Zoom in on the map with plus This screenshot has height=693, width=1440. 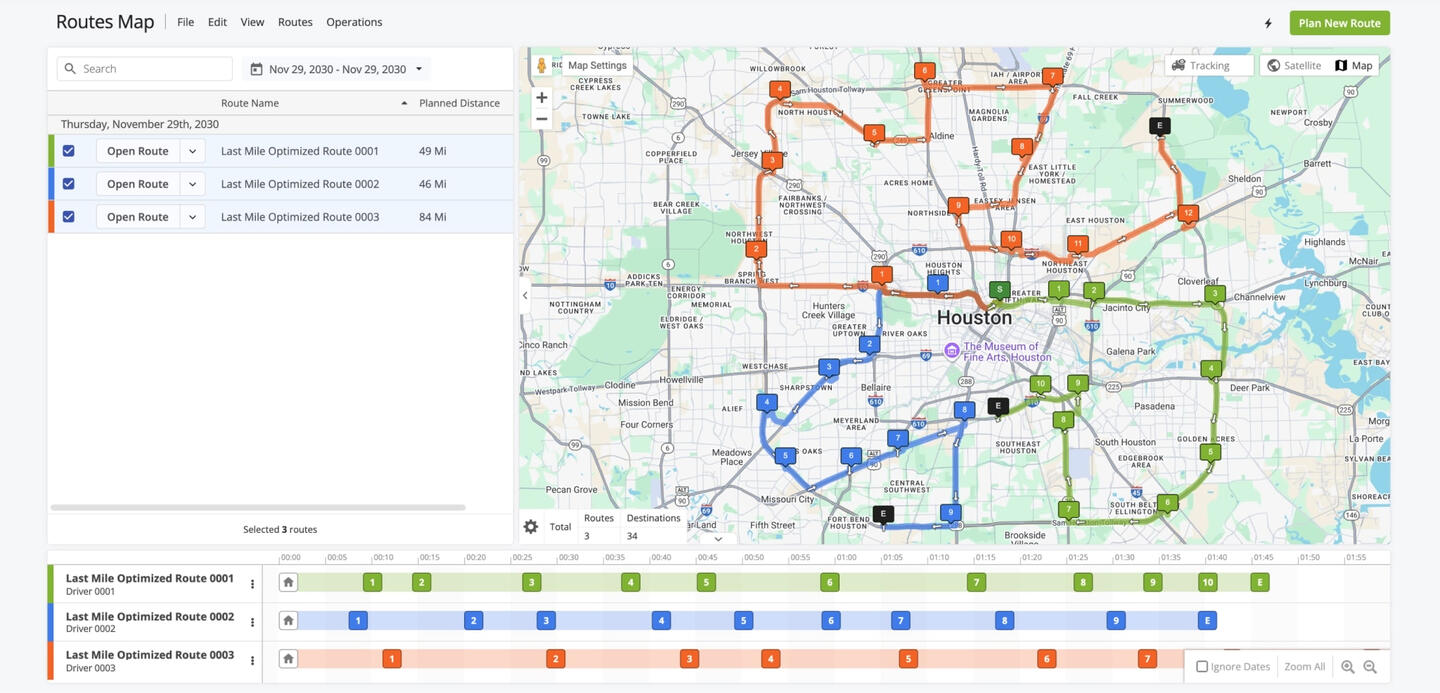click(542, 98)
